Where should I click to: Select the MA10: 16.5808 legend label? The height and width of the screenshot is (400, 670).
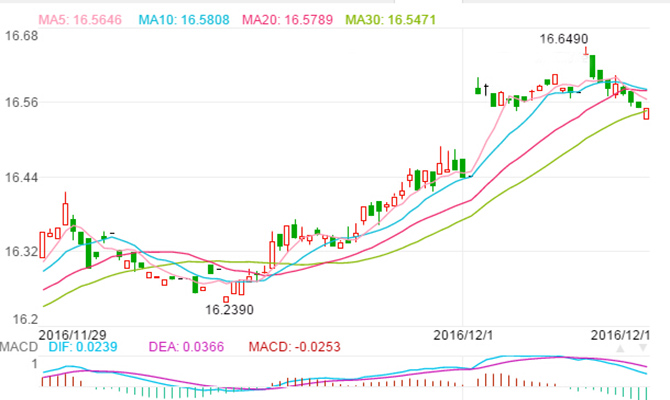point(184,20)
